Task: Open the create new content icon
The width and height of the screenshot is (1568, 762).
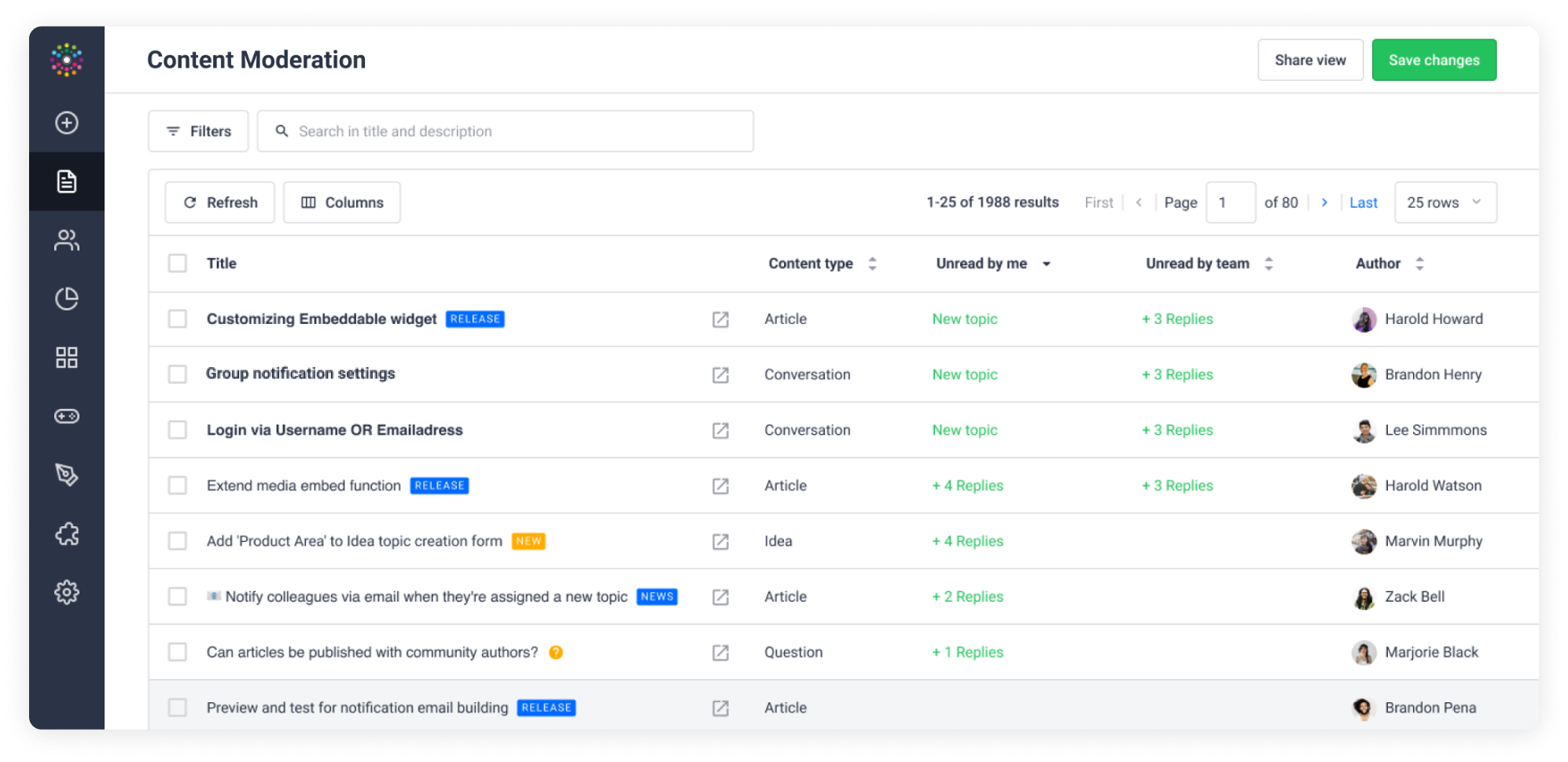Action: pos(67,123)
